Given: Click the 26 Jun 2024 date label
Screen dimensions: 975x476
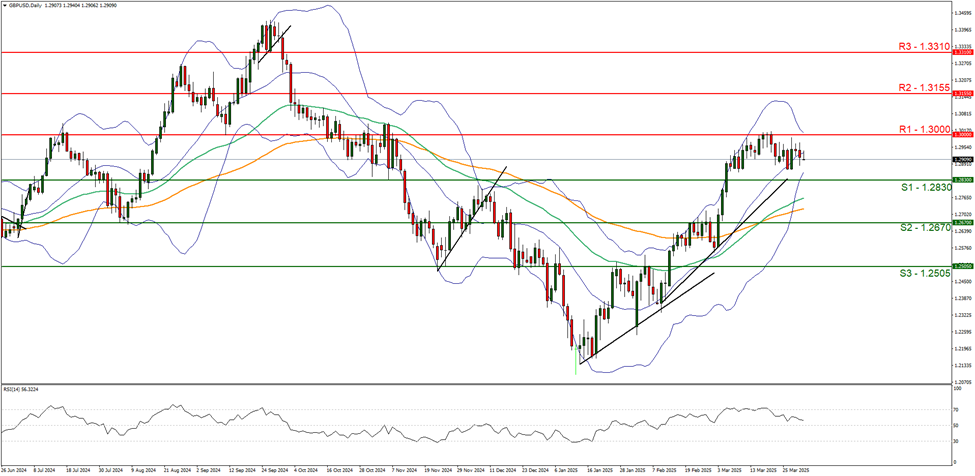Looking at the screenshot, I should pyautogui.click(x=12, y=470).
